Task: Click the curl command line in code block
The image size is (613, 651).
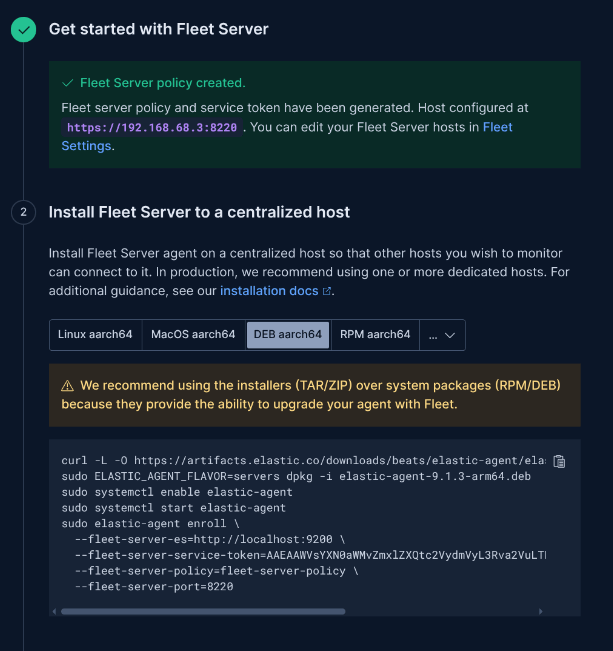Action: pyautogui.click(x=304, y=460)
